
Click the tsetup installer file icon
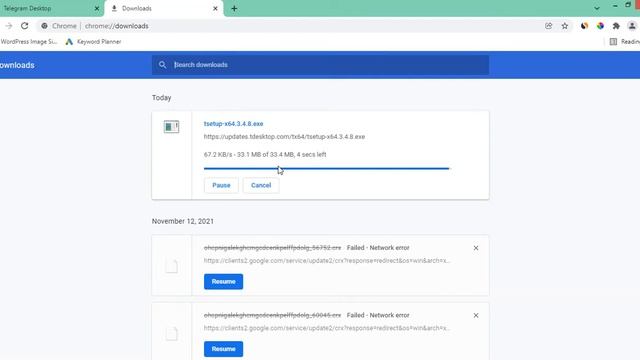tap(171, 127)
